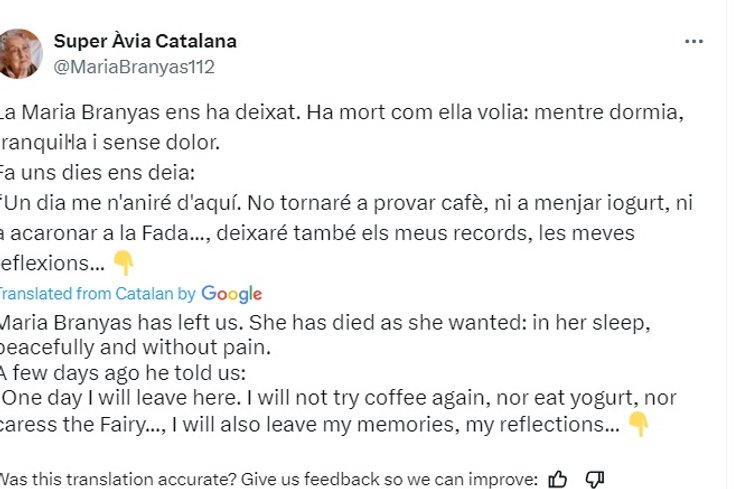Open the three-dot more options menu

click(694, 42)
